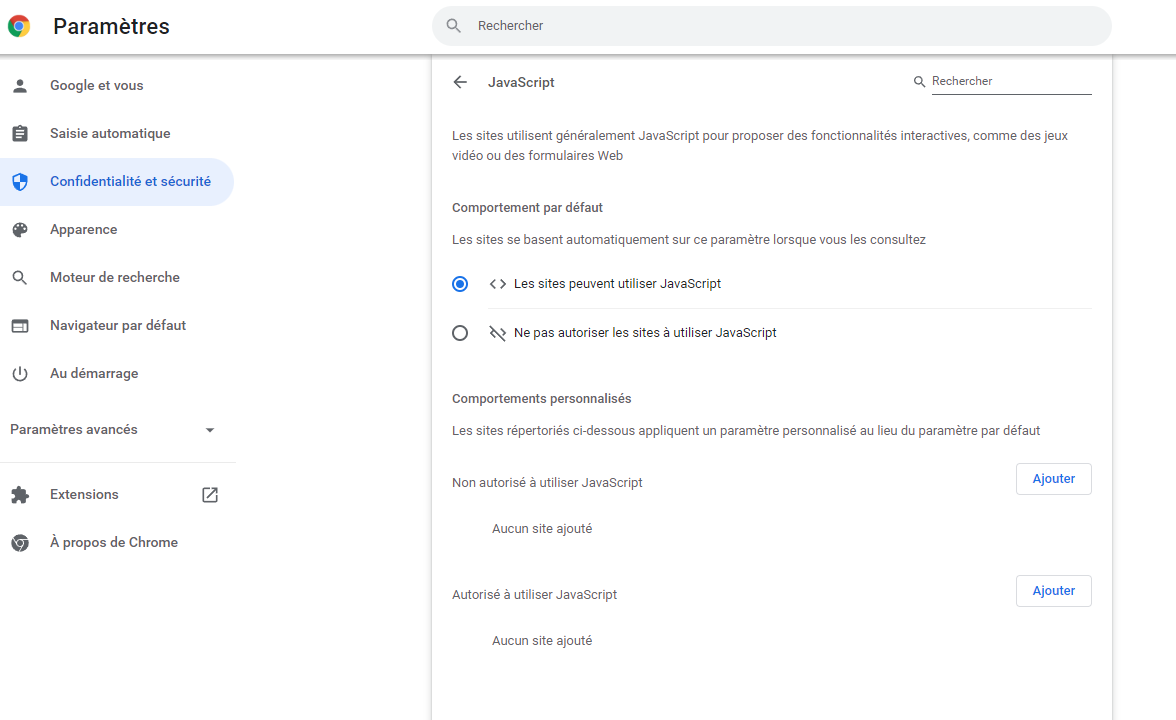Add a site under Non autorisé à utiliser JavaScript

coord(1053,479)
